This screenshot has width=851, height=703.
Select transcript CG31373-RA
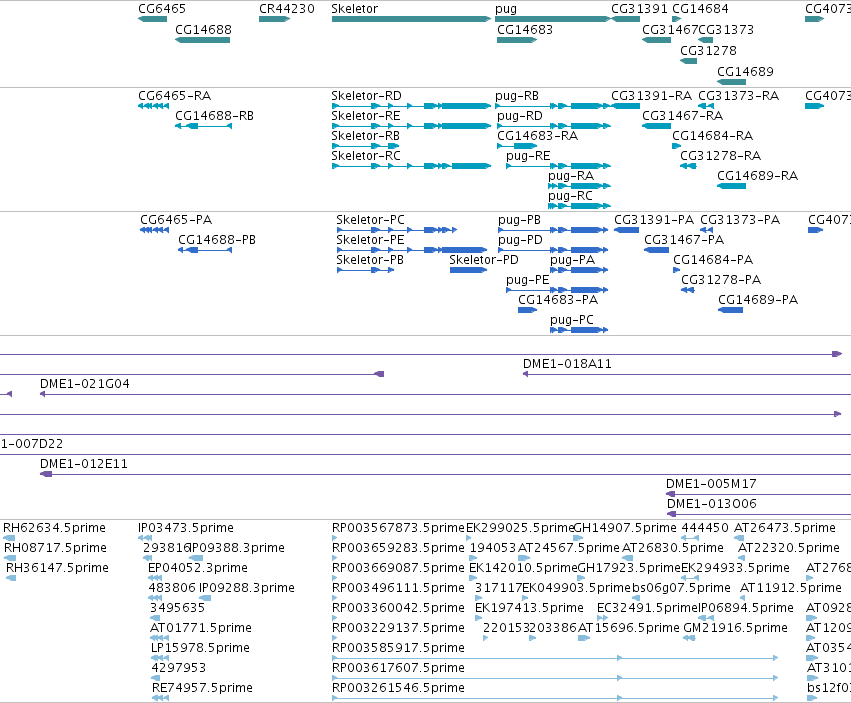[x=706, y=106]
